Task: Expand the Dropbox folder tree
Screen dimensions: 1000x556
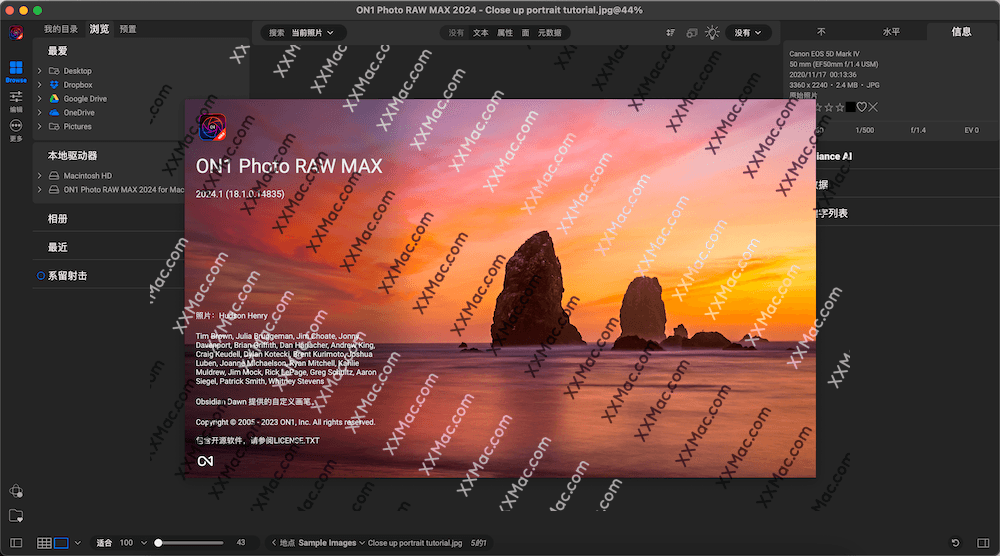Action: click(40, 85)
